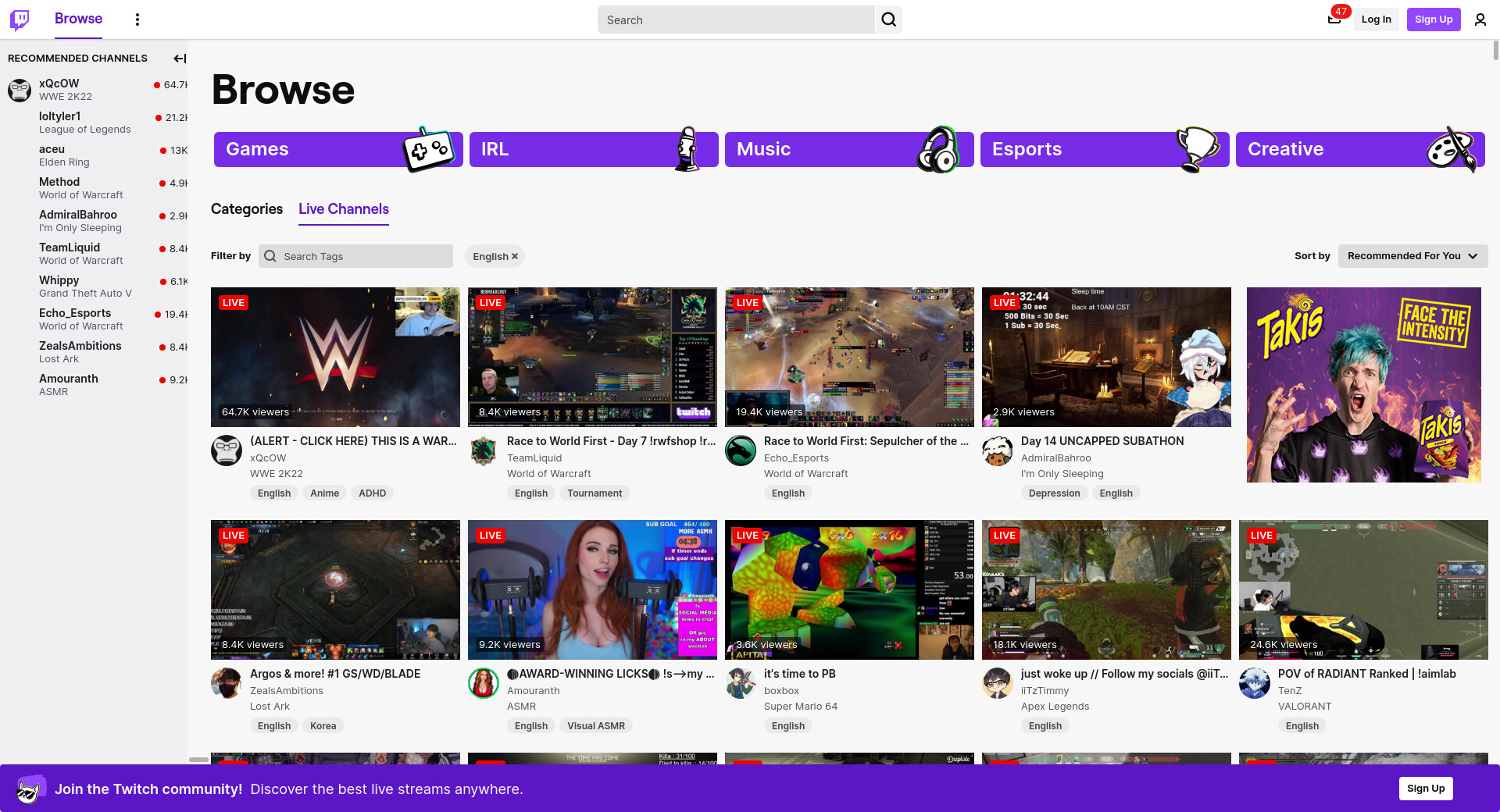
Task: Remove the English filter tag
Action: click(515, 256)
